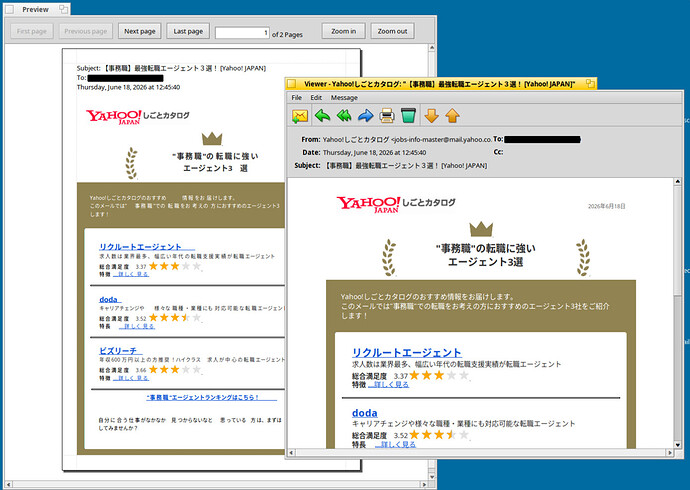Move the message to trash with the bin icon
690x490 pixels.
(408, 115)
